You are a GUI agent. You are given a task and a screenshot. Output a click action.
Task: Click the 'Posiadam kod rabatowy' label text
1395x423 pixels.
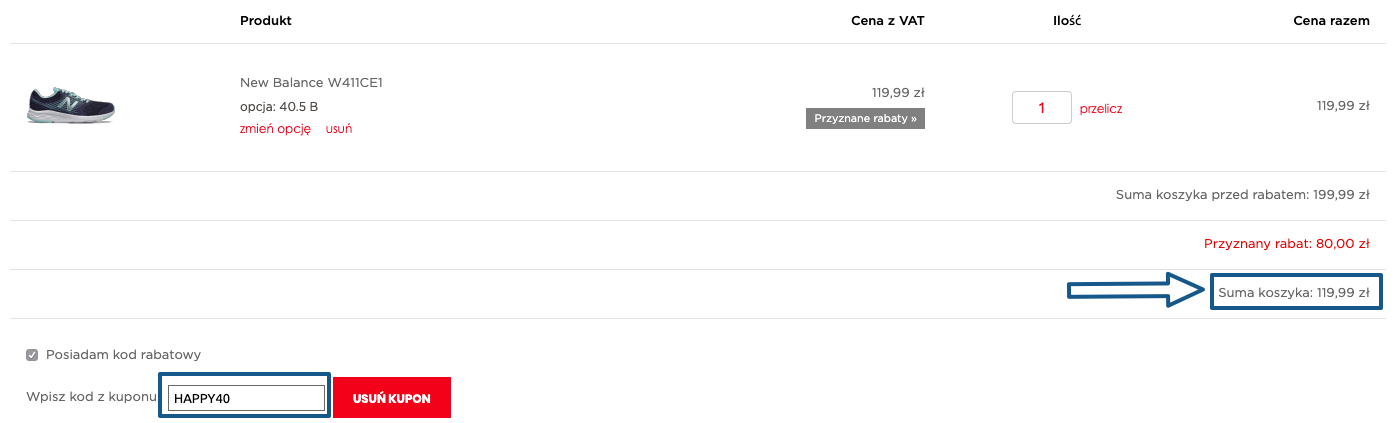pos(124,354)
